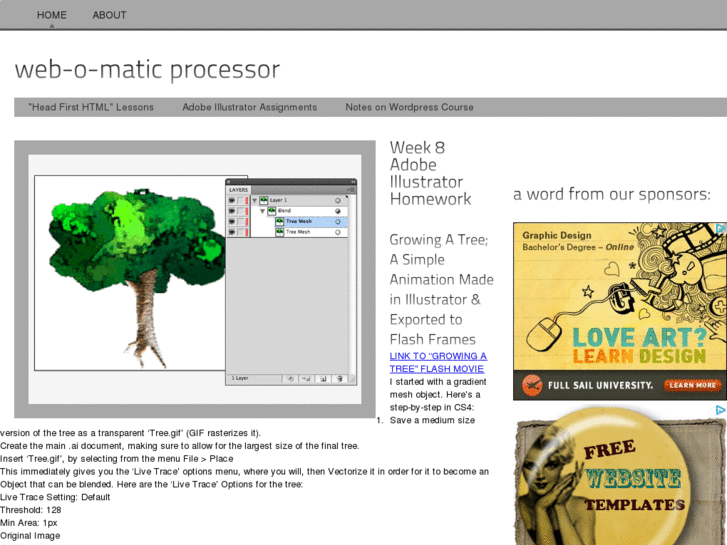The image size is (727, 545).
Task: Click the delete layer trash icon
Action: click(x=340, y=379)
